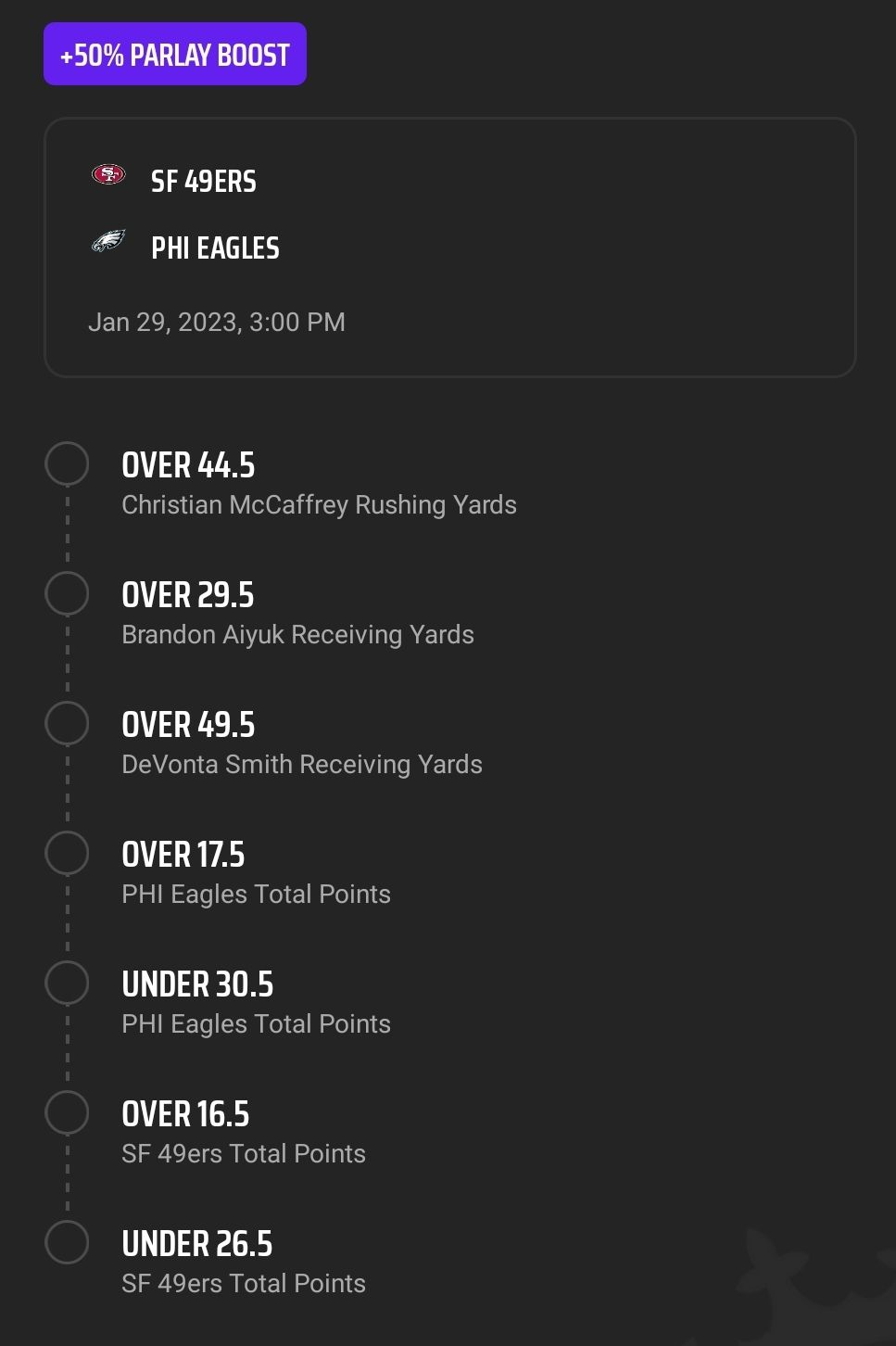The height and width of the screenshot is (1346, 896).
Task: Click the Jan 29, 2023 game time
Action: pos(217,322)
